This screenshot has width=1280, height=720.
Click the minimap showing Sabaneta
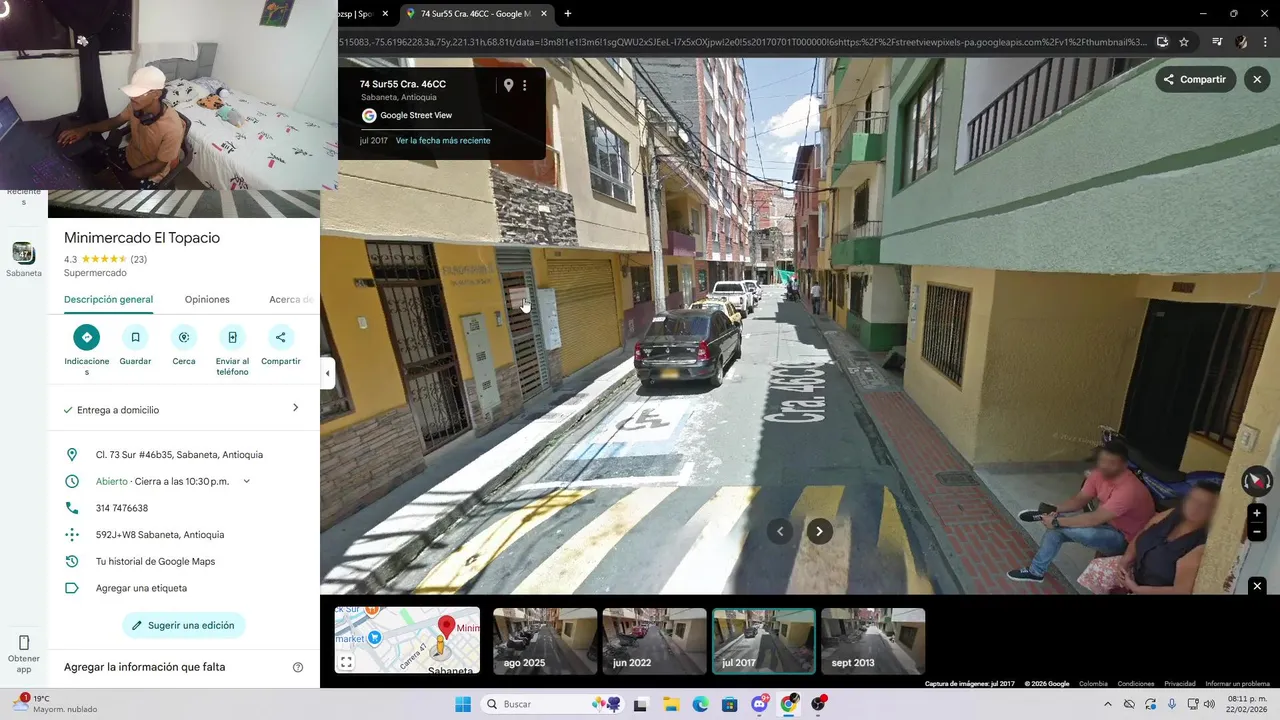tap(407, 640)
